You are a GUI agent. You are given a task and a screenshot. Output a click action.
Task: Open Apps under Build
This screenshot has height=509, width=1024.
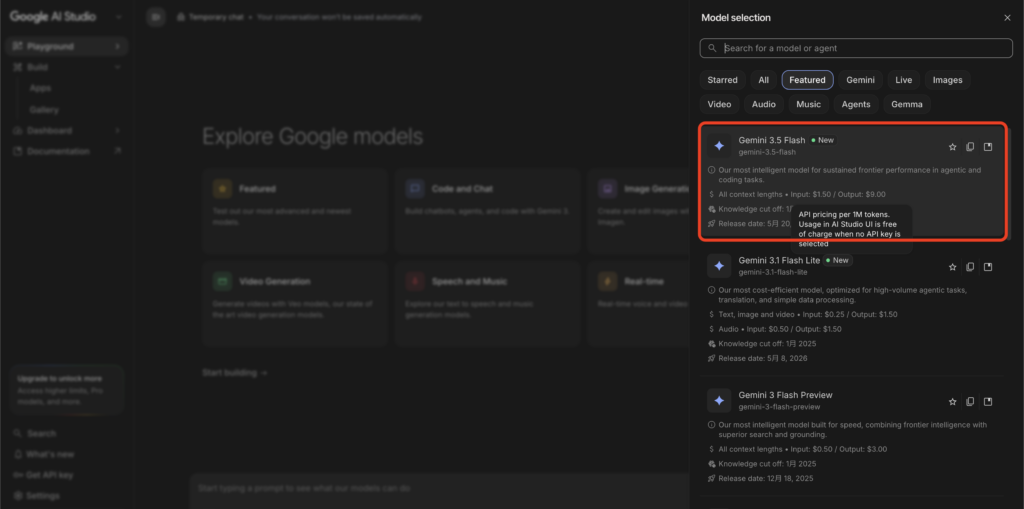pos(40,88)
